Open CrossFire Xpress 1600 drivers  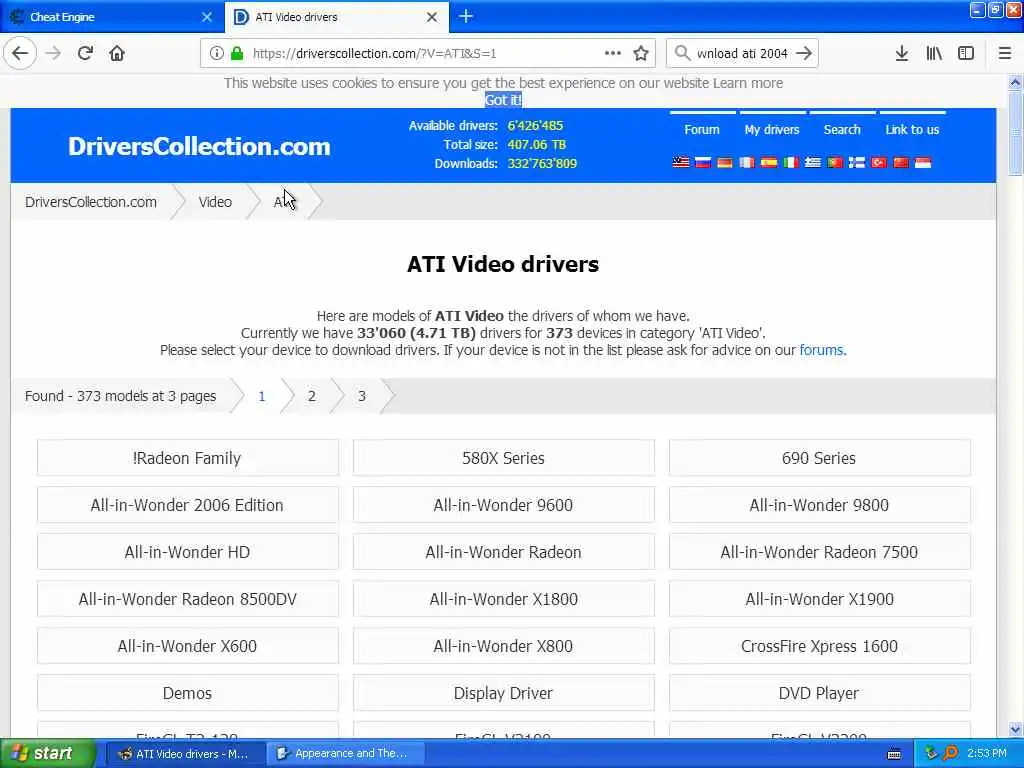pyautogui.click(x=819, y=646)
